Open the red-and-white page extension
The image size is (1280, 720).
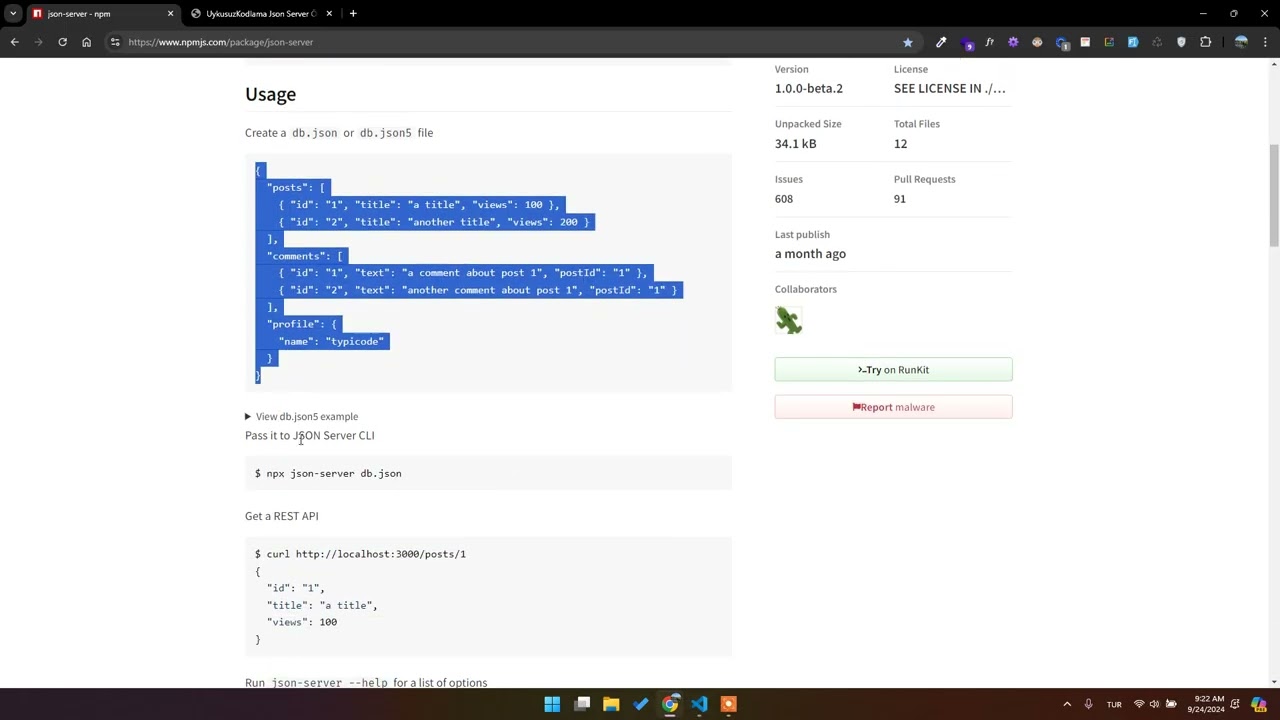click(x=1085, y=42)
